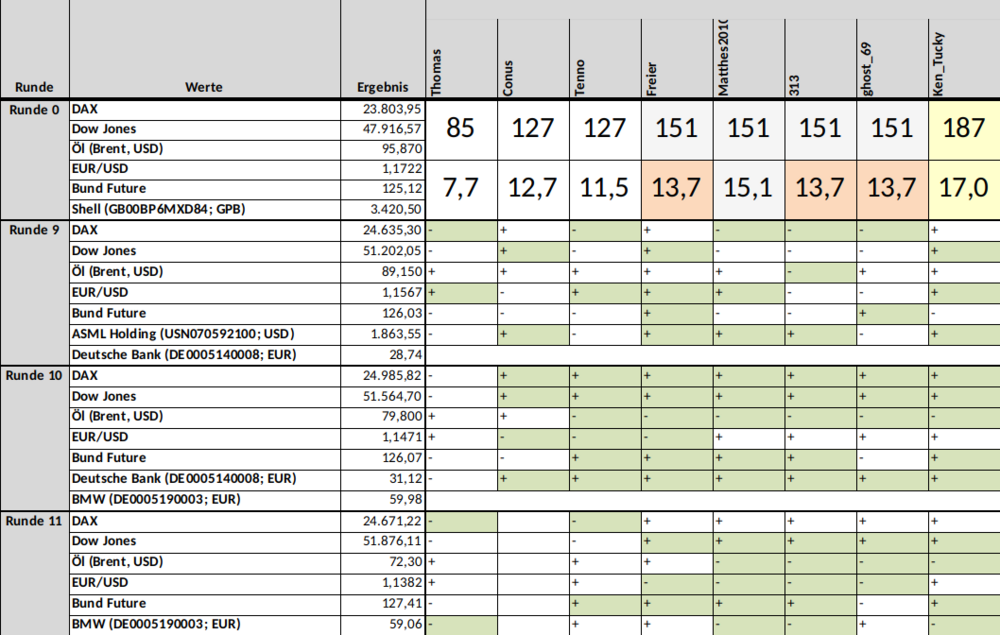Click Freier's orange cell showing 13,7

coord(677,188)
